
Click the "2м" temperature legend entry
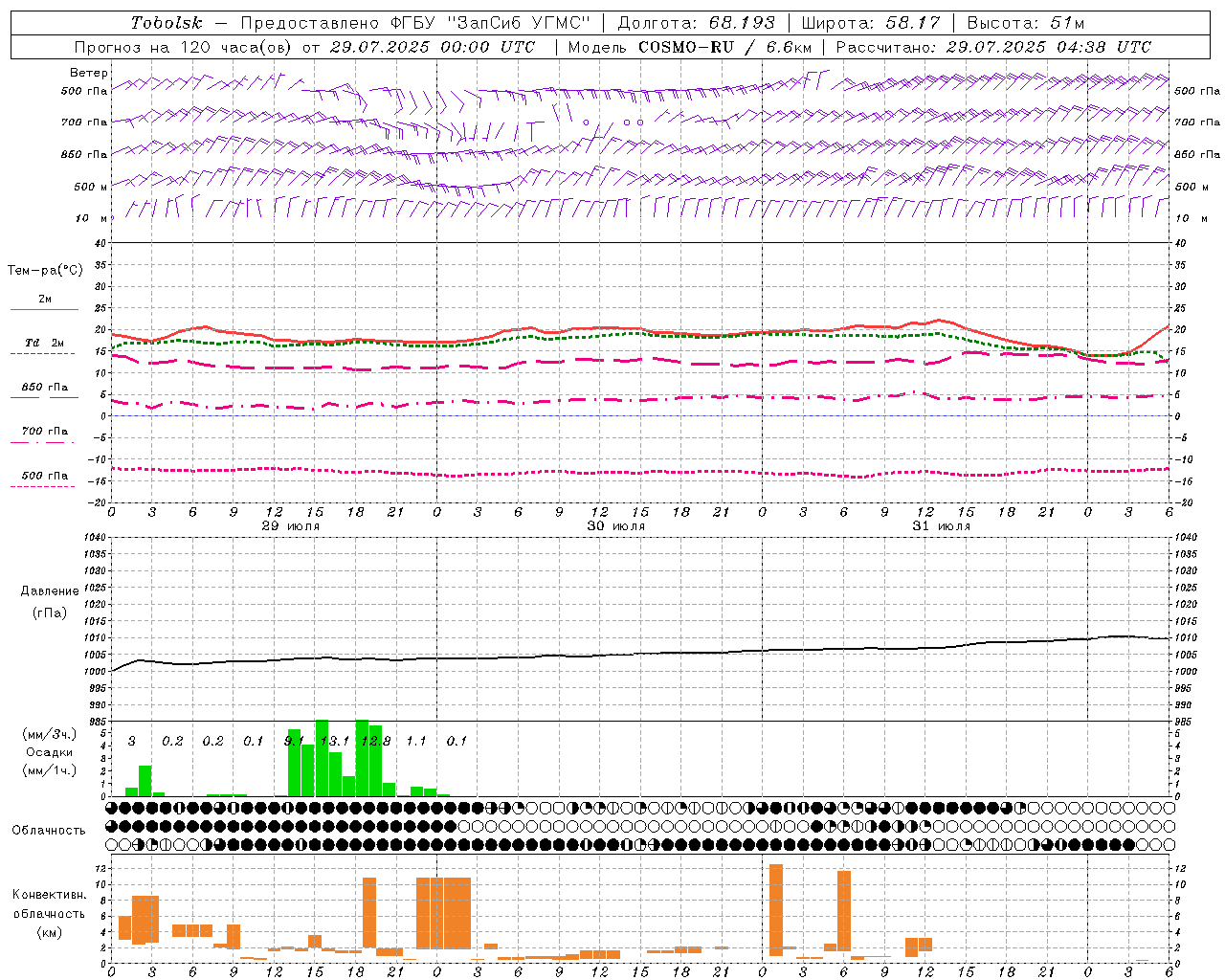(x=45, y=299)
